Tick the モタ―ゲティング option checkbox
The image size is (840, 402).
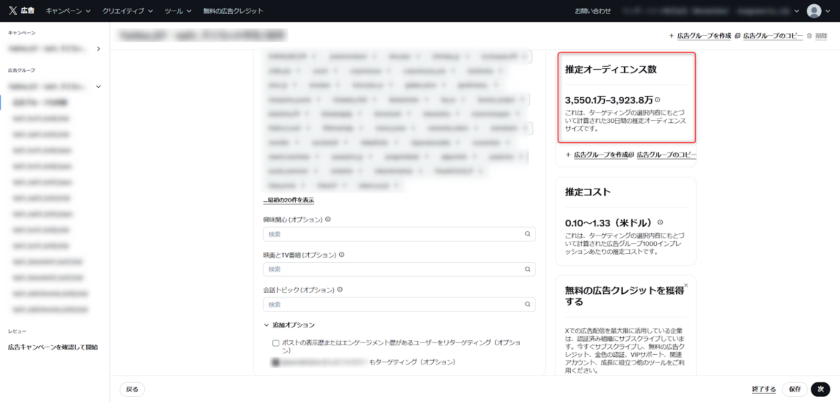tap(276, 361)
